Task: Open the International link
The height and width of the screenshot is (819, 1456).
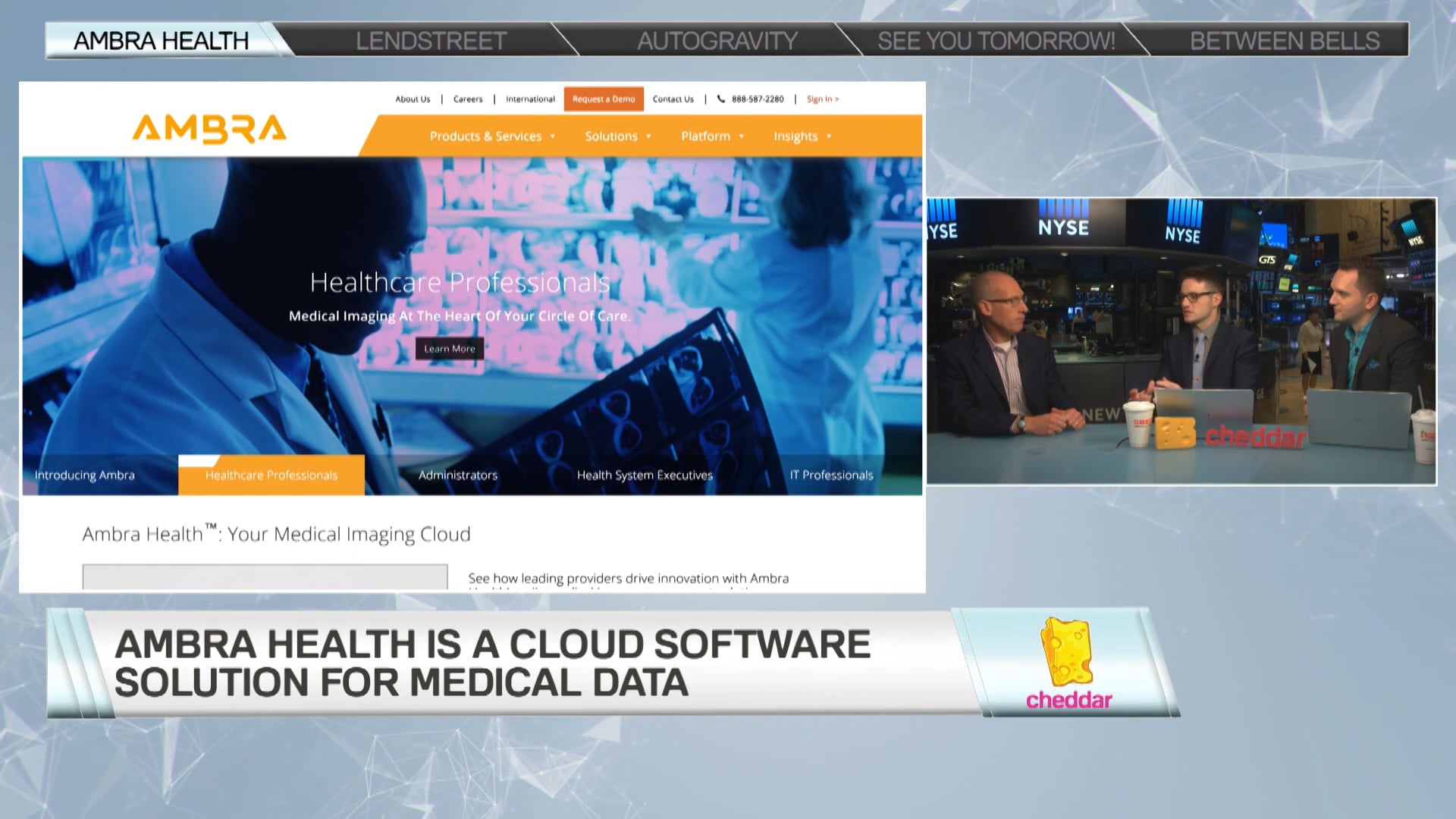Action: pyautogui.click(x=530, y=99)
